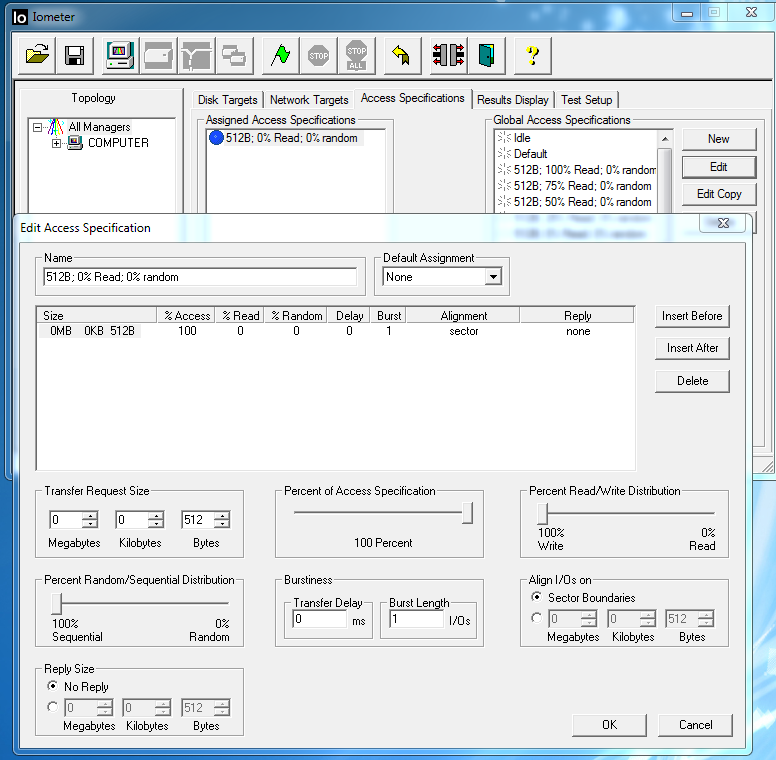Click Reply Size Bytes spinner
Viewport: 776px width, 760px height.
pos(222,708)
